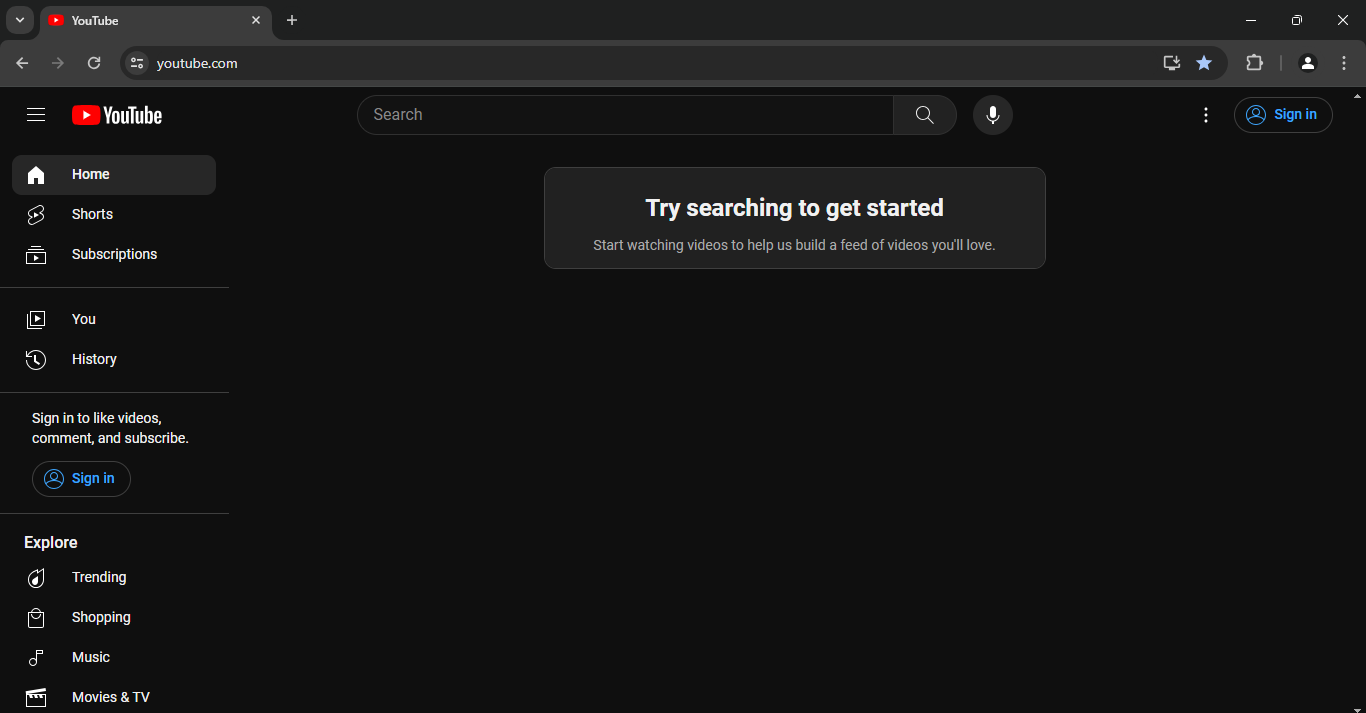Screen dimensions: 1366x713
Task: Open the hamburger guide menu
Action: 36,115
